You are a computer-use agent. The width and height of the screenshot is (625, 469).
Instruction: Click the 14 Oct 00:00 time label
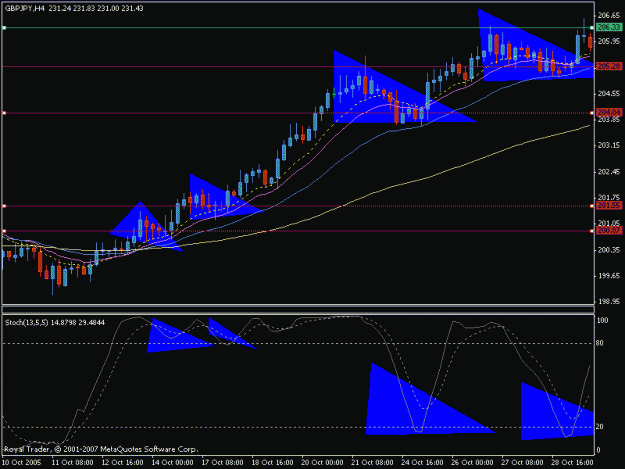(x=172, y=462)
